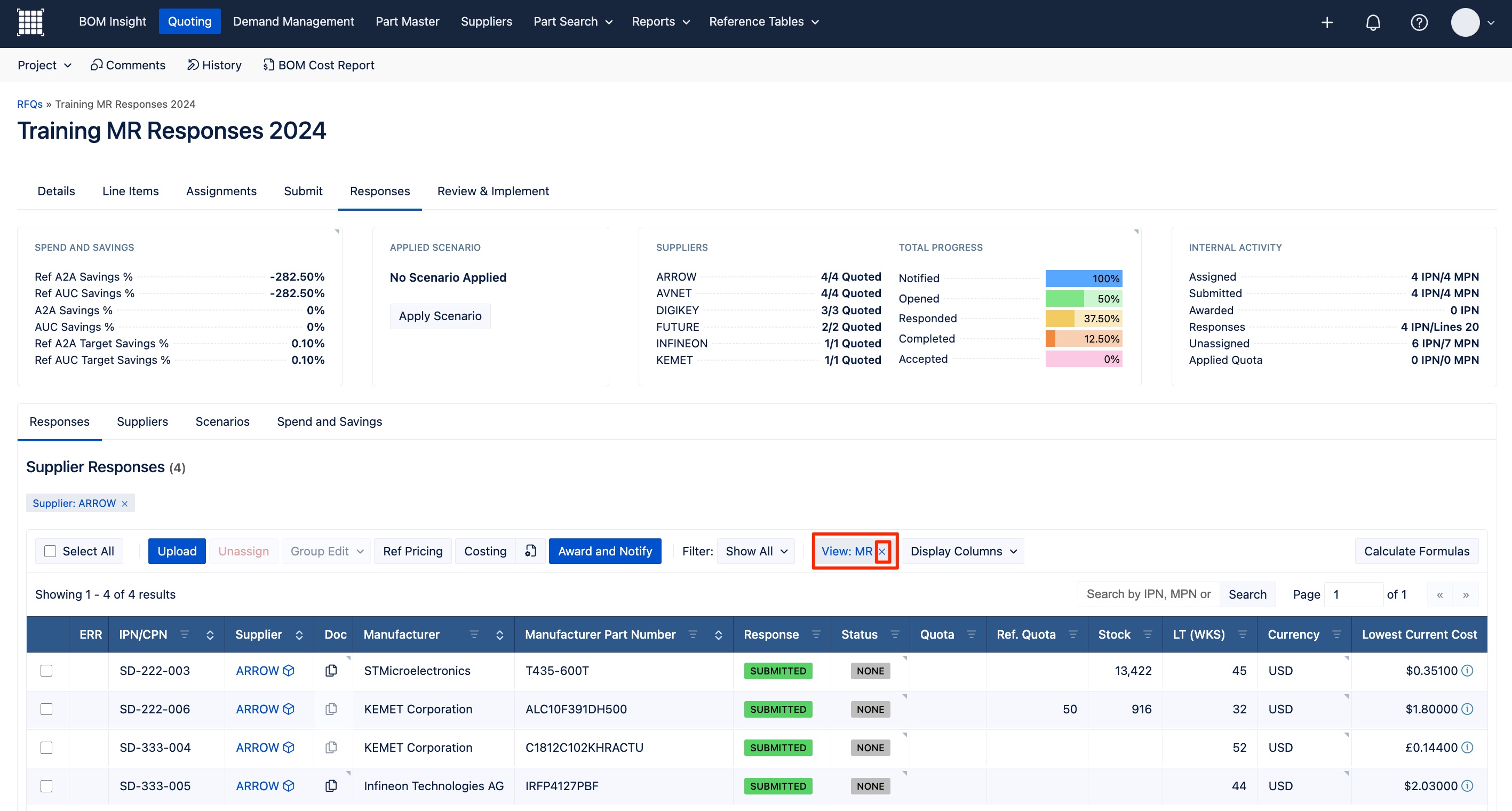Screen dimensions: 1512x811
Task: Click Award and Notify
Action: [x=605, y=551]
